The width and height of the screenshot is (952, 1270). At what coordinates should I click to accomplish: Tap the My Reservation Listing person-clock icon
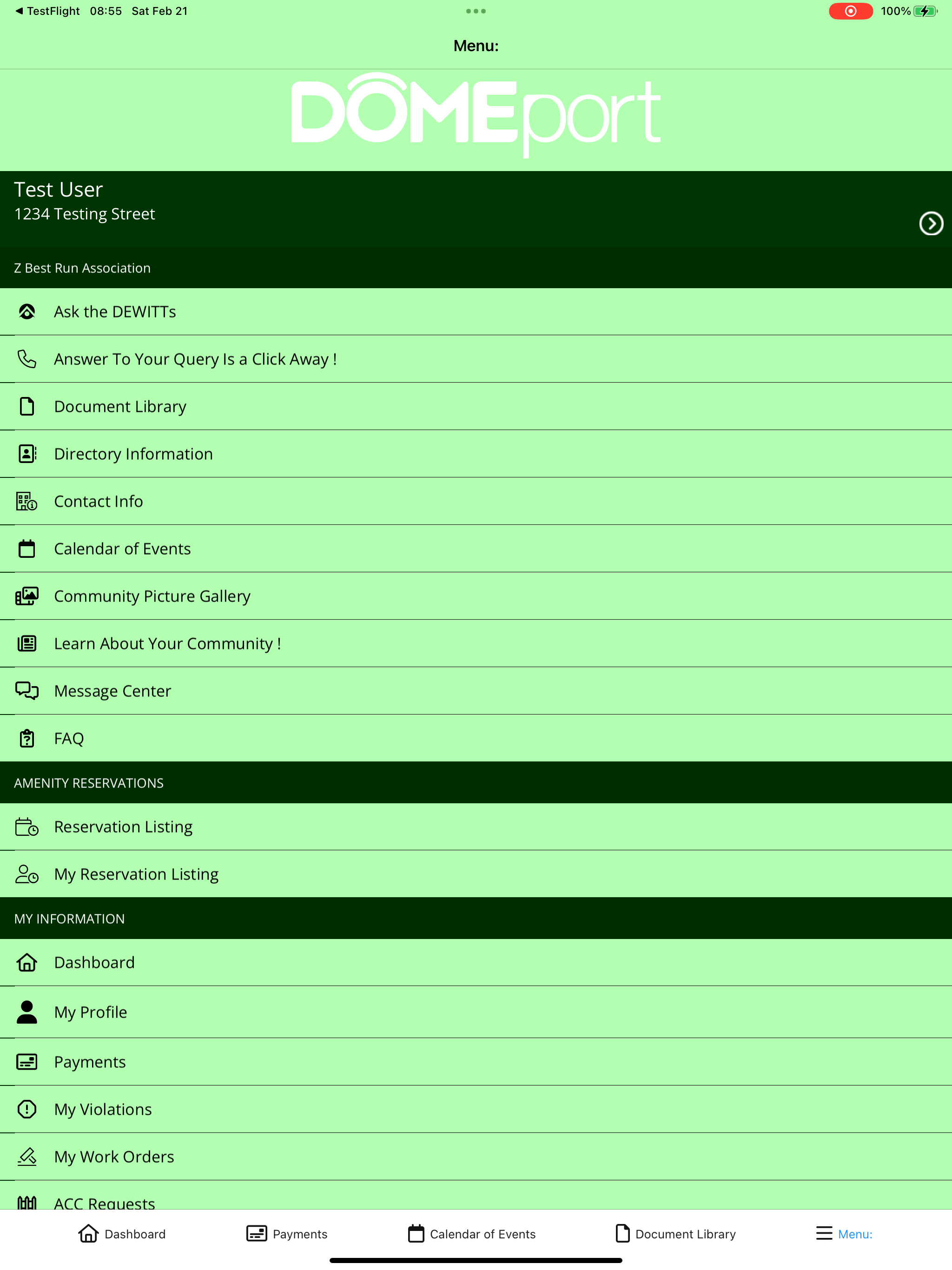tap(26, 874)
